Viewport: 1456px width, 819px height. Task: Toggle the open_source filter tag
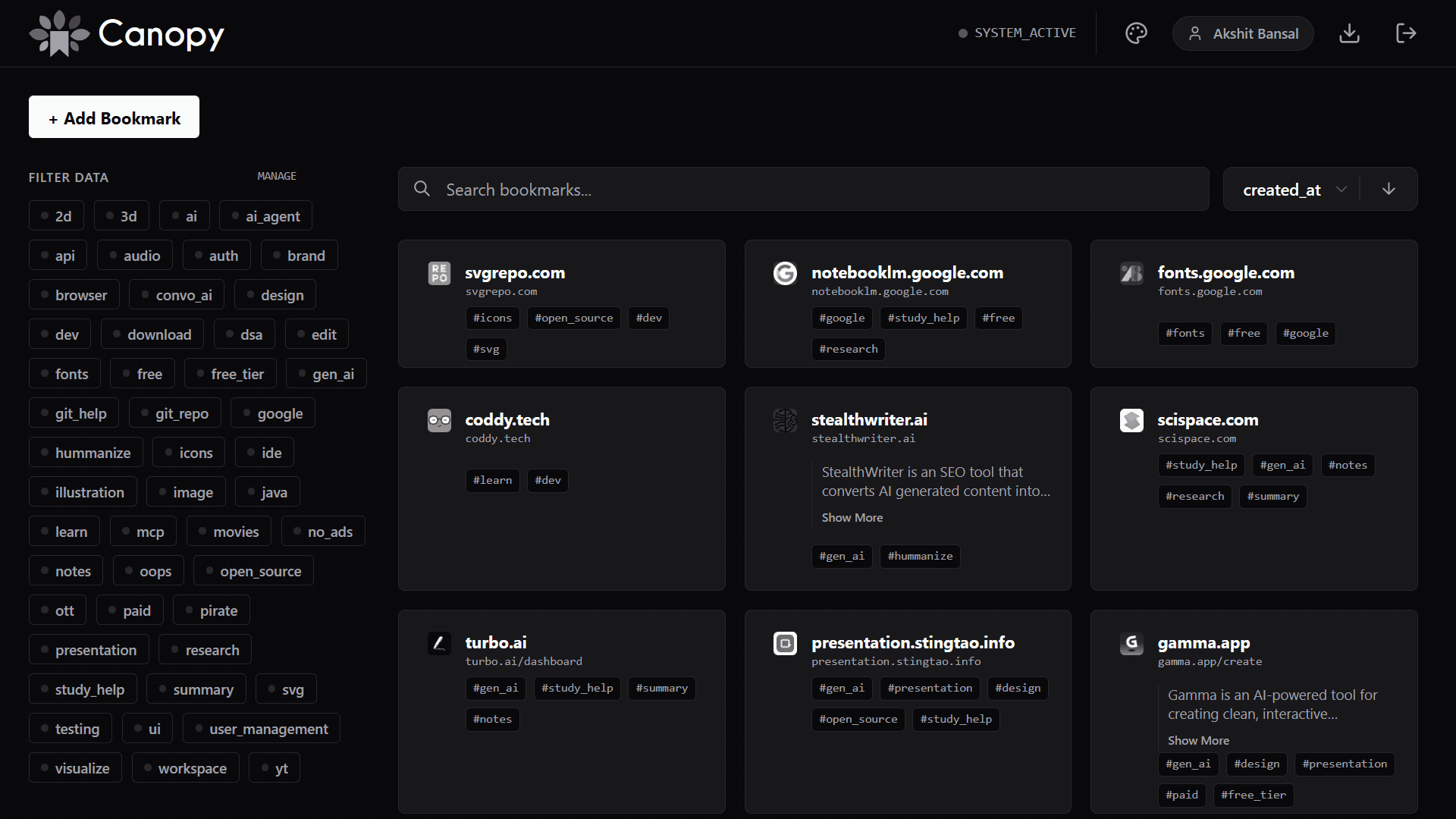tap(253, 571)
